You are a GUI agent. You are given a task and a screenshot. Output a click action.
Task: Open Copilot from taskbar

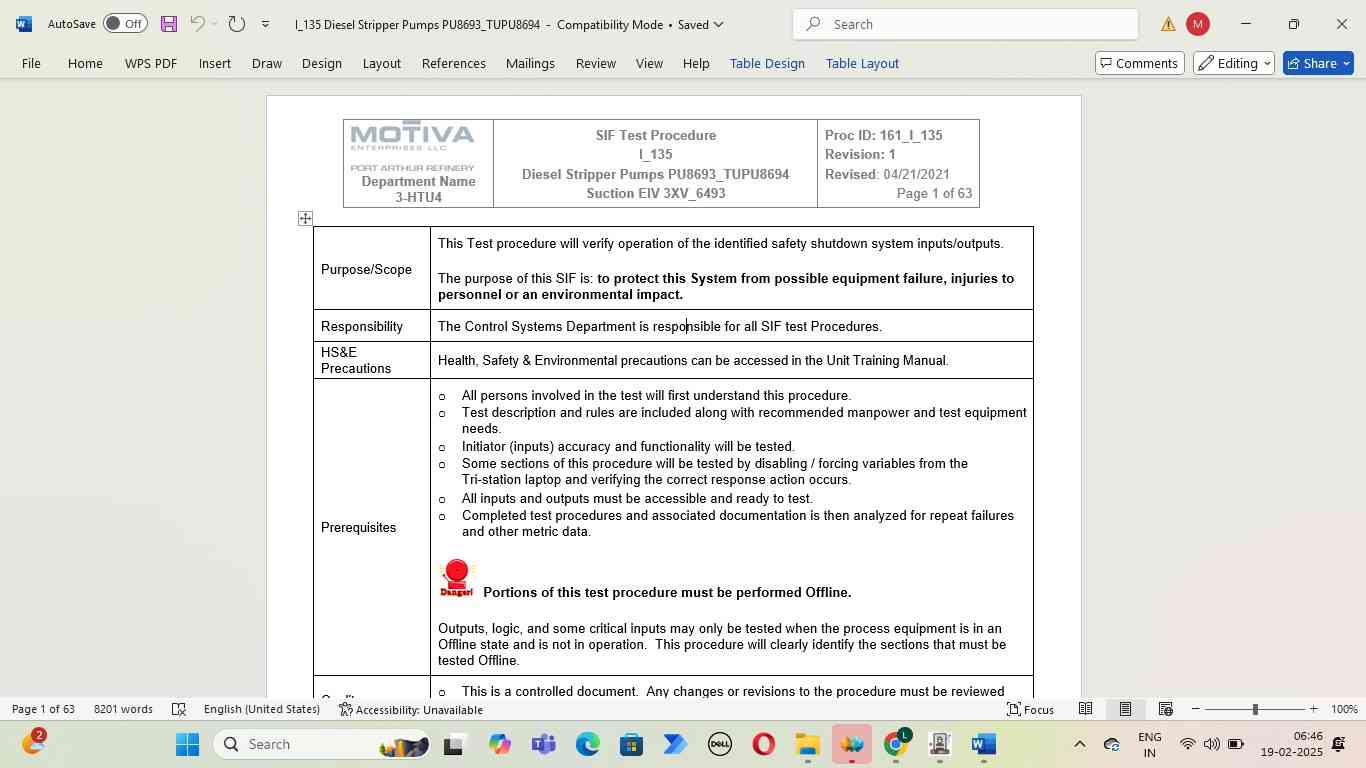click(499, 744)
